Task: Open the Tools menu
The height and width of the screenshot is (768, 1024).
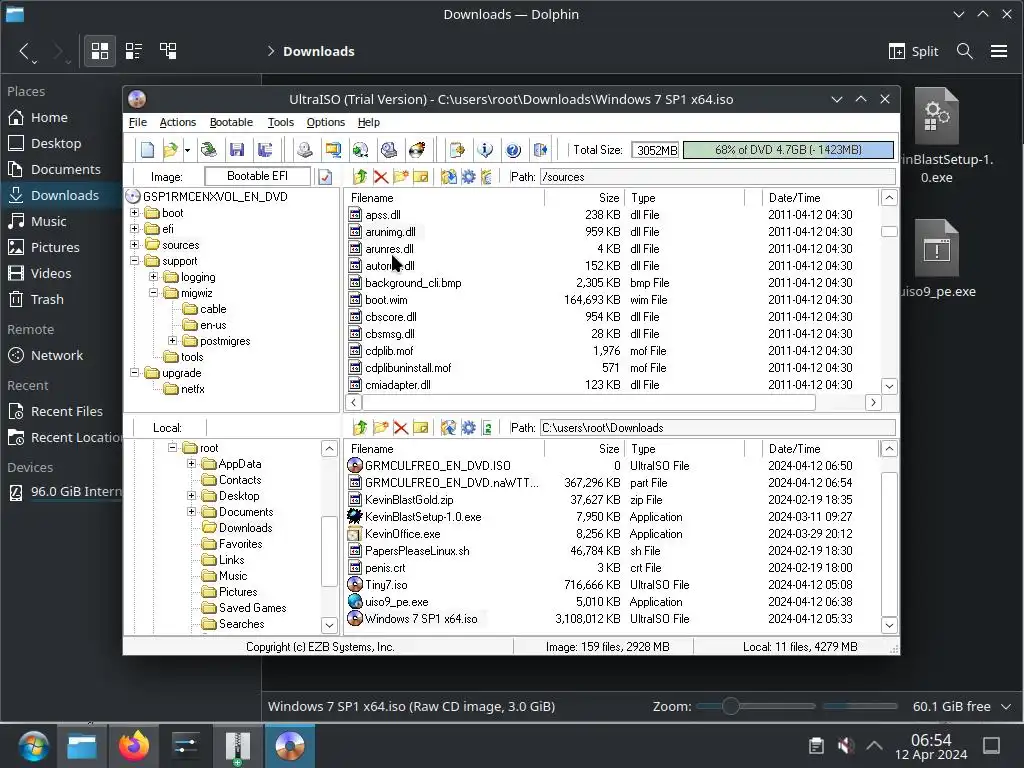Action: point(281,122)
